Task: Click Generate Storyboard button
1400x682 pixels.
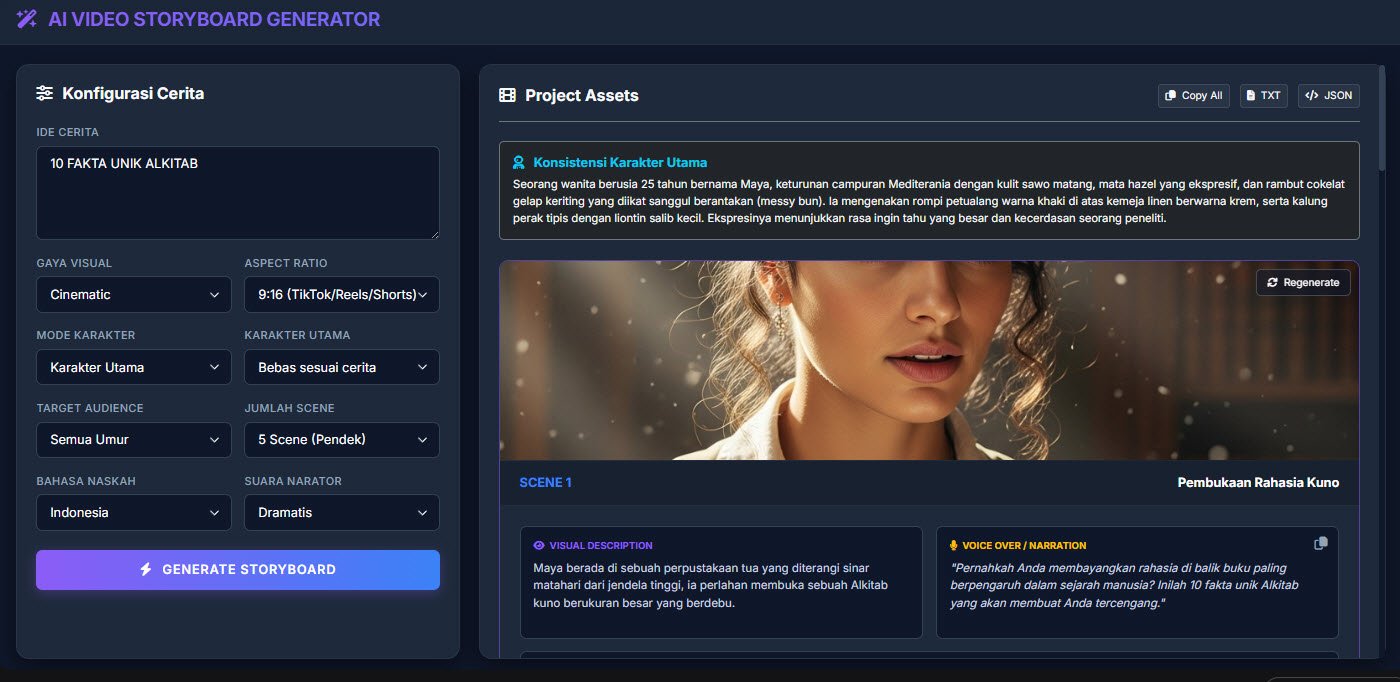Action: [x=238, y=569]
